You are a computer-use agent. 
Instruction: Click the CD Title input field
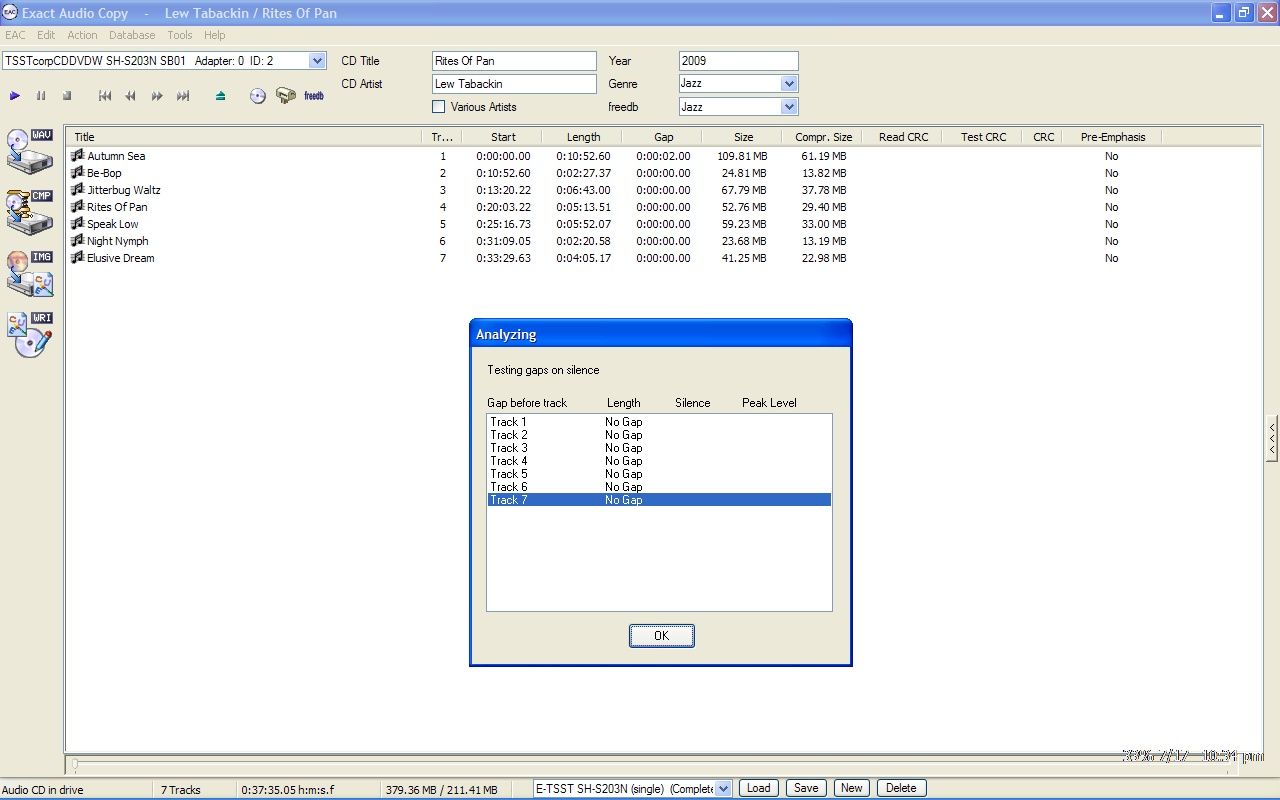coord(514,61)
